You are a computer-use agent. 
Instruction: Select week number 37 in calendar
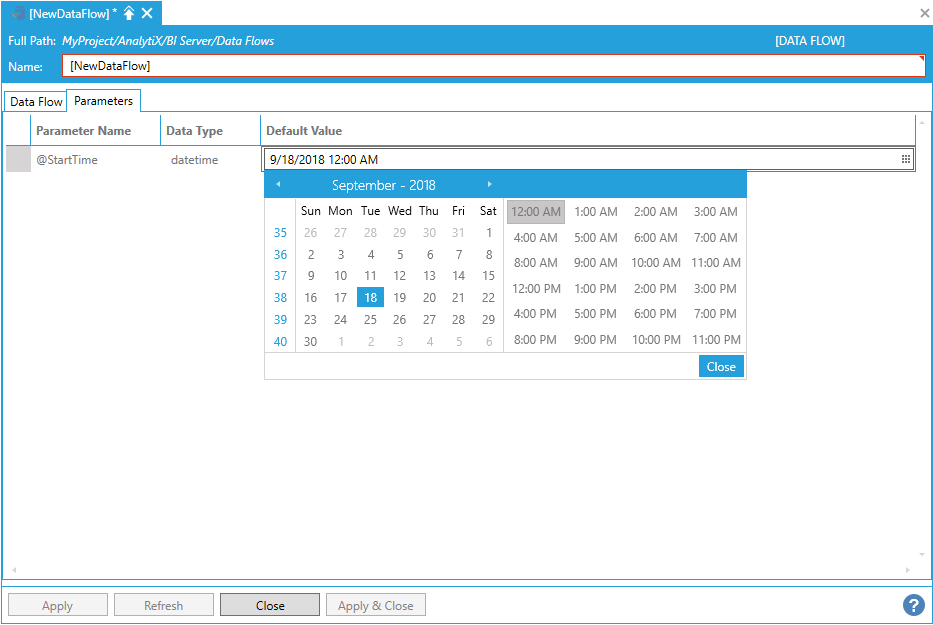coord(280,276)
